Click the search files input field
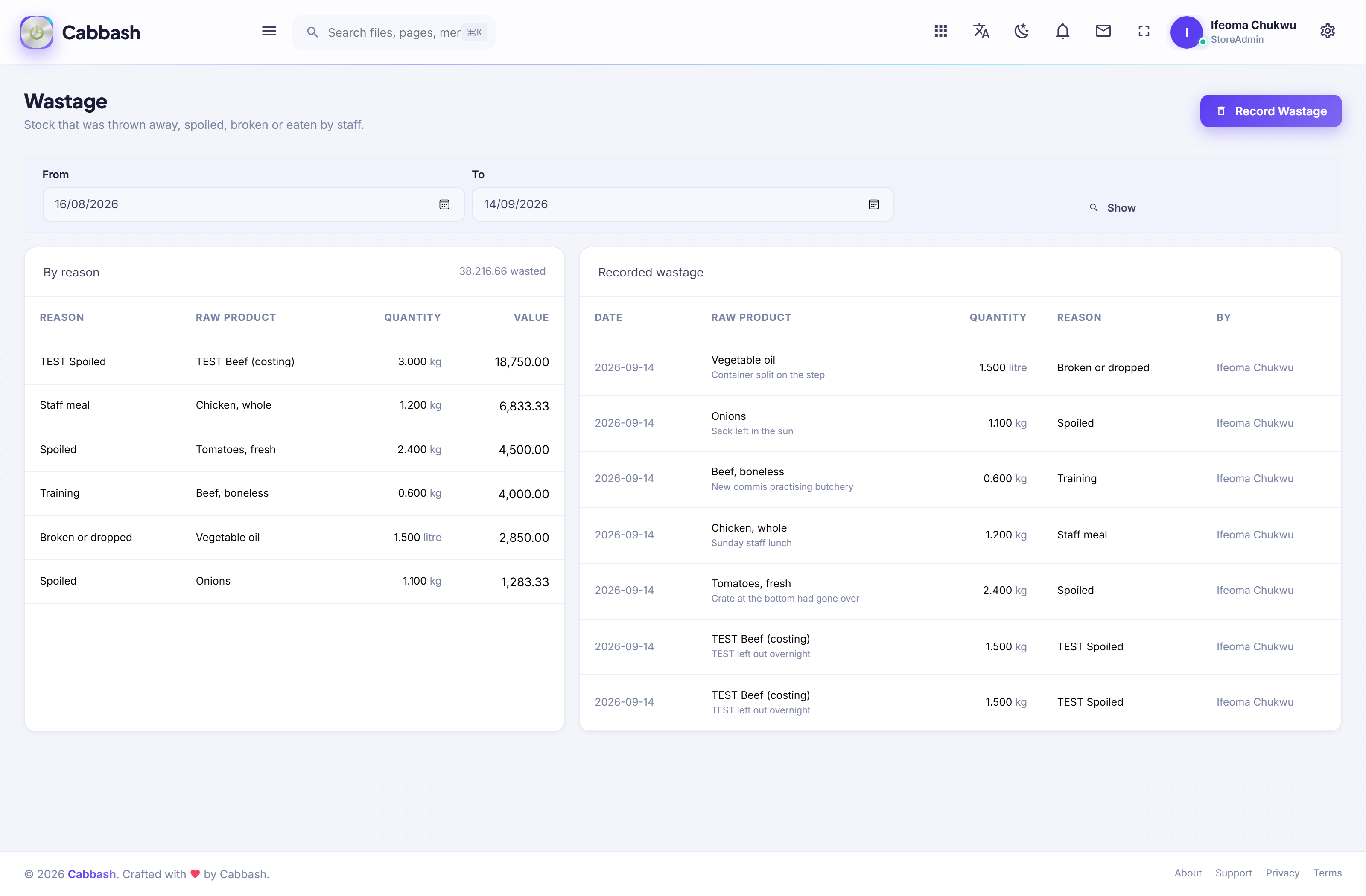This screenshot has height=896, width=1366. (x=394, y=33)
